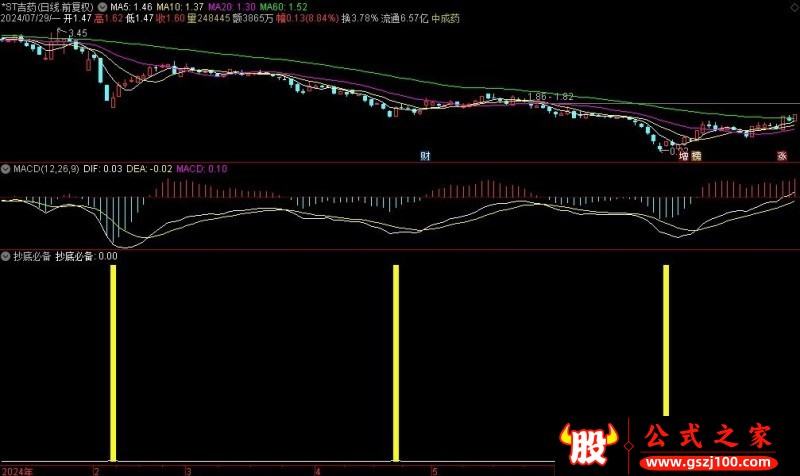The height and width of the screenshot is (476, 800).
Task: Click the MA60: 1.52 label
Action: 284,7
